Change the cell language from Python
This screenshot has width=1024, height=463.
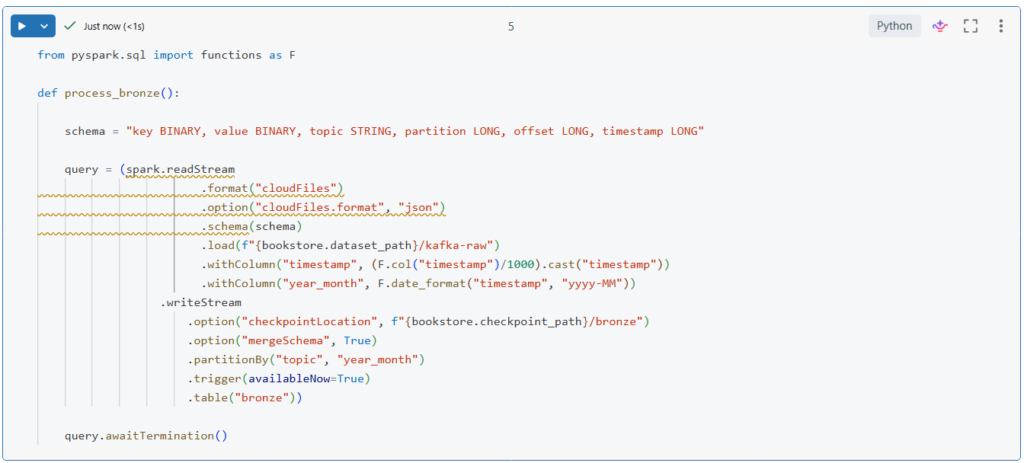pyautogui.click(x=894, y=26)
